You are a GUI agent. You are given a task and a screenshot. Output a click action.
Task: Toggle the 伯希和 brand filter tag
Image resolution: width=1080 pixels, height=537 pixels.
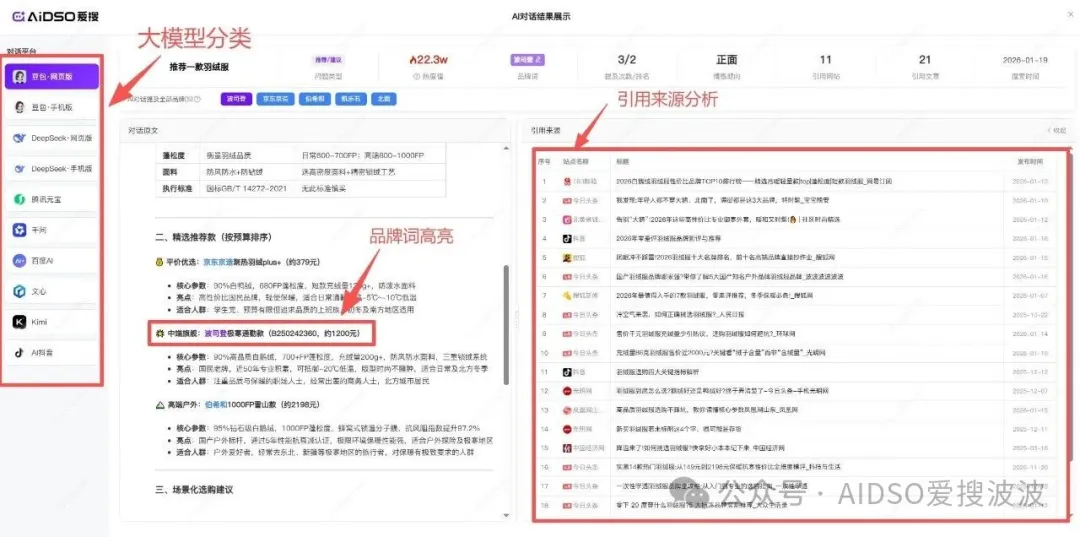click(x=315, y=99)
